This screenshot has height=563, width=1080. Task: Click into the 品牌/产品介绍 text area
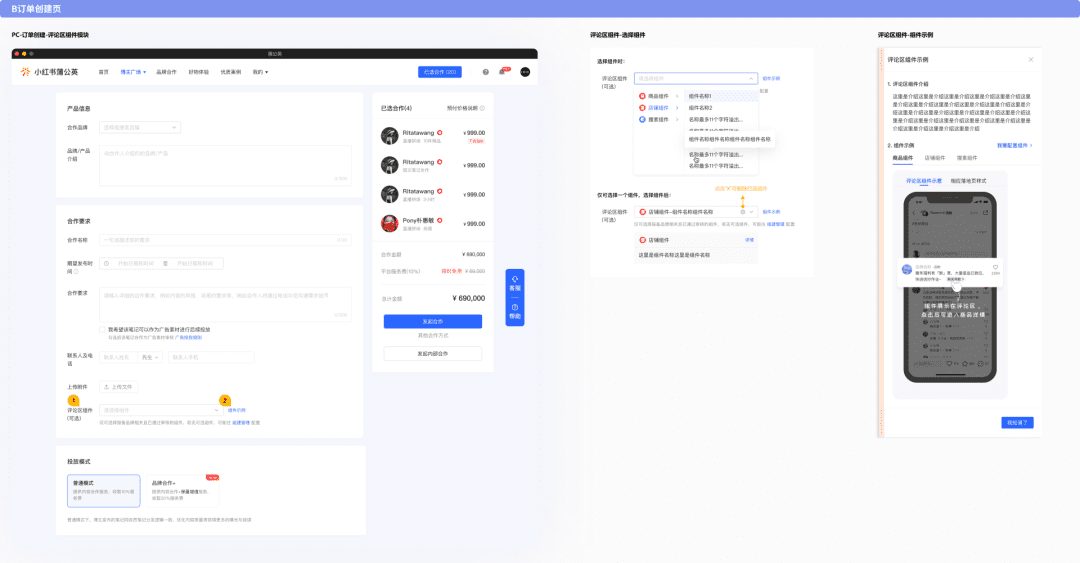(x=225, y=165)
